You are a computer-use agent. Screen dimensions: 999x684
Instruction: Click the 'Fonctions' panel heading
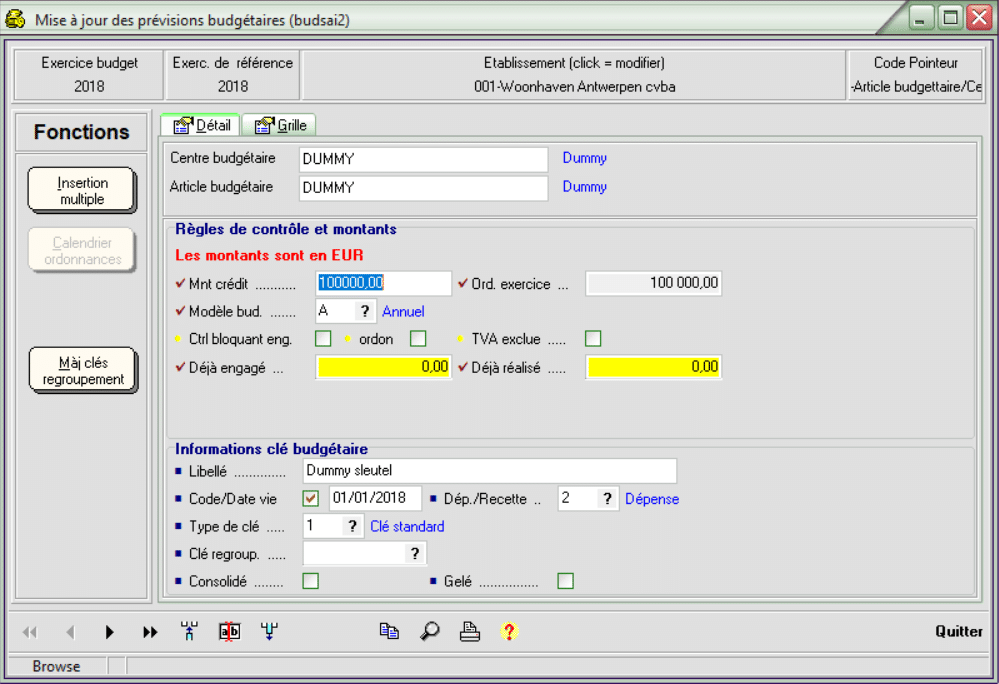[82, 132]
